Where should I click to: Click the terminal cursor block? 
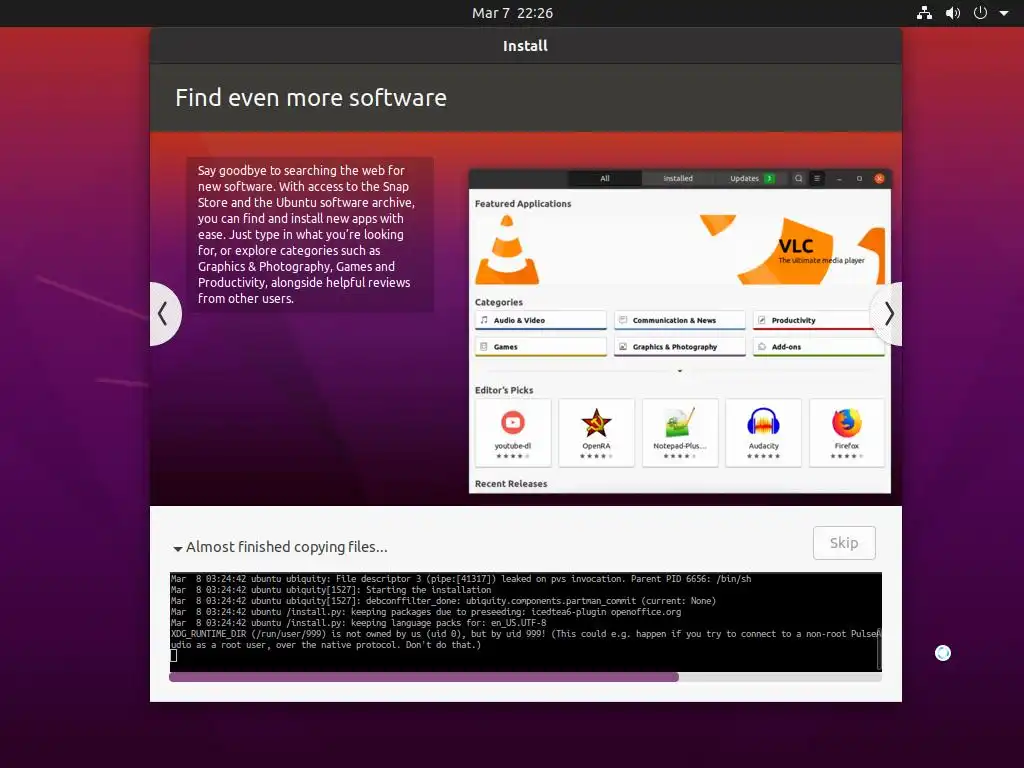tap(174, 656)
